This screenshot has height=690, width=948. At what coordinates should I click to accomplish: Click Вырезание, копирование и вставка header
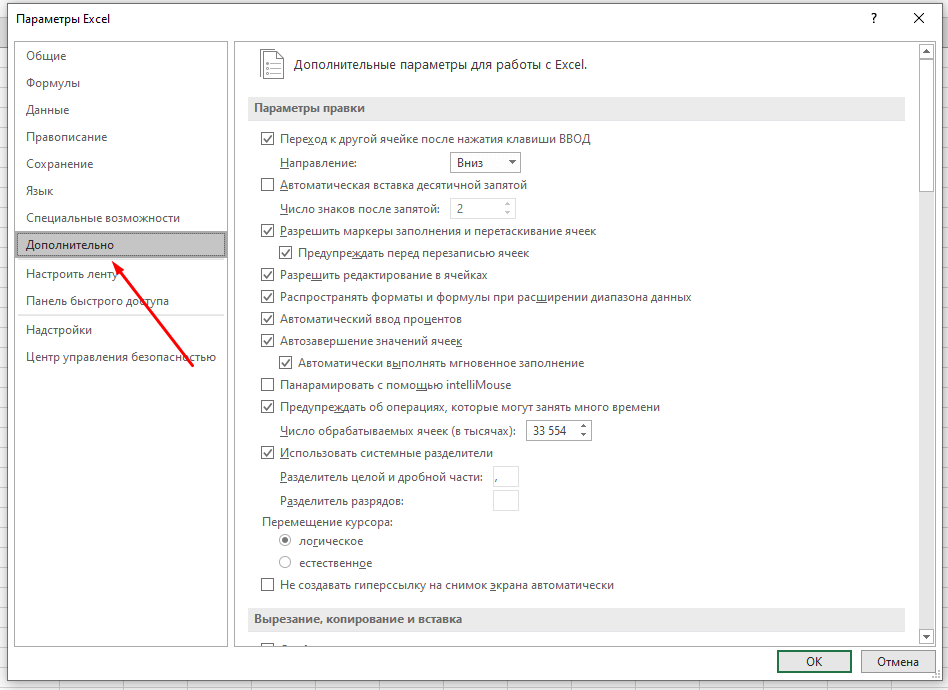576,619
